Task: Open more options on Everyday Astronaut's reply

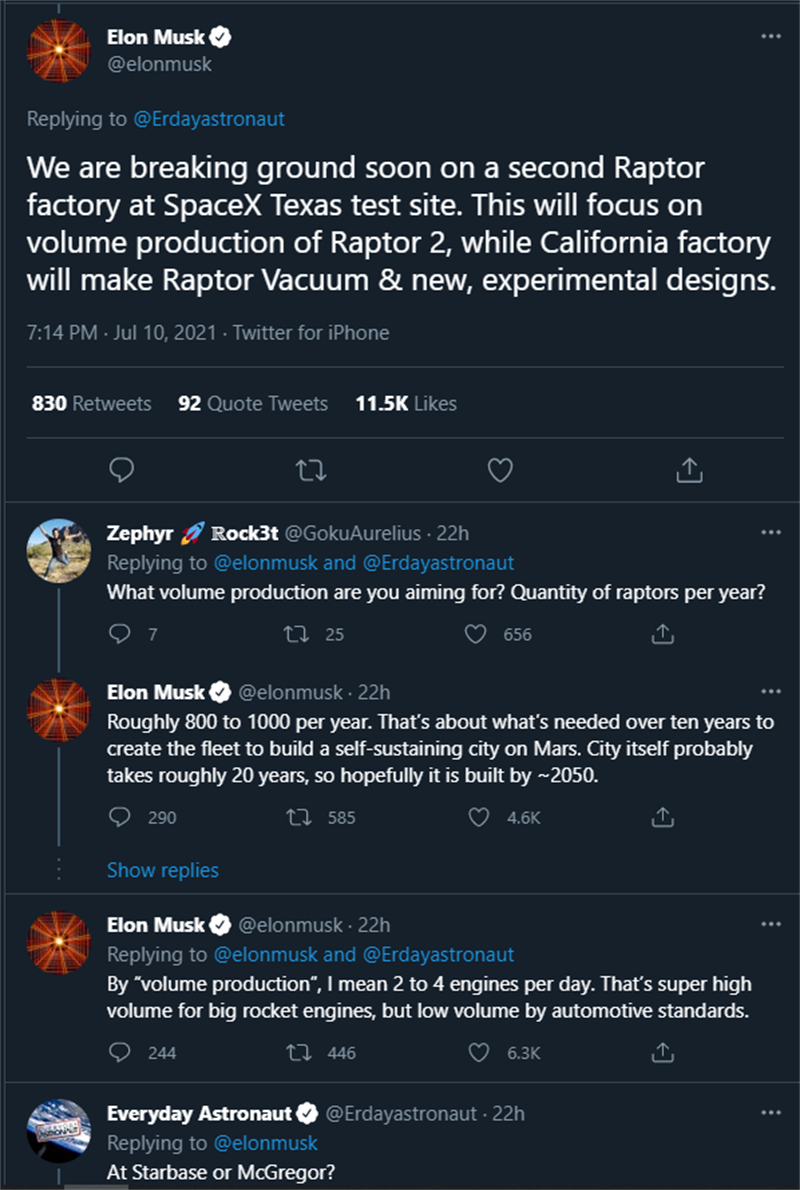Action: [770, 1112]
